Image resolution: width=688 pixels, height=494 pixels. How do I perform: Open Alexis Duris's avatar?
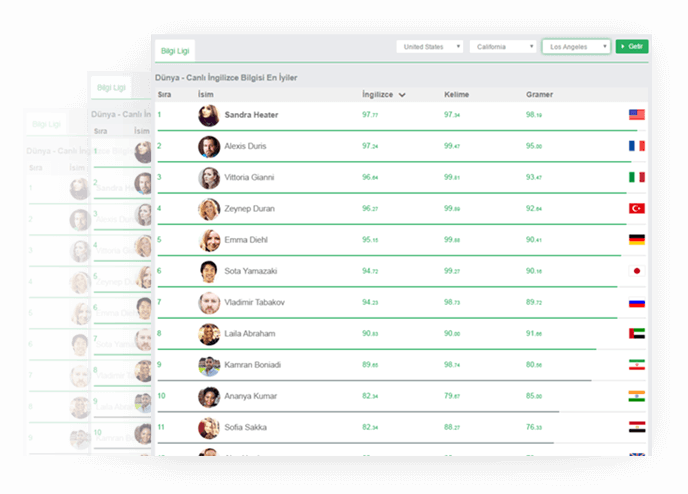[209, 147]
